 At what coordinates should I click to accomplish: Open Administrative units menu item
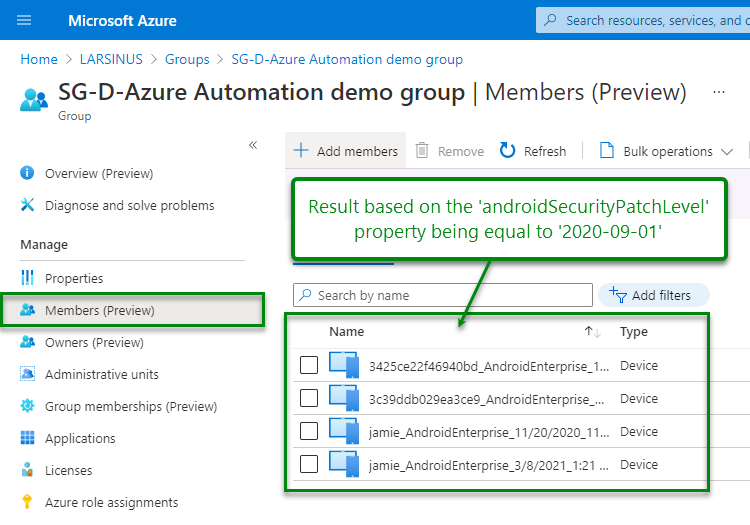(x=101, y=374)
